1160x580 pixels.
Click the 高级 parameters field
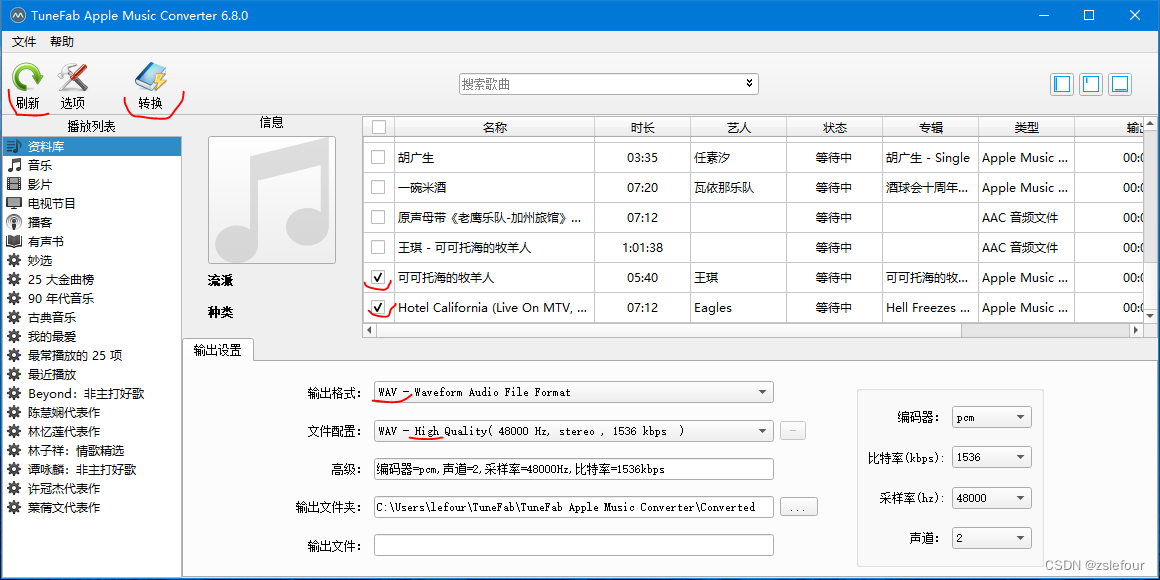click(573, 469)
